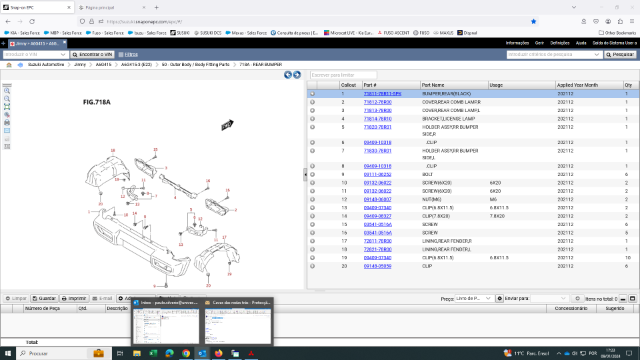
Task: Click the bookmark star in address bar
Action: pyautogui.click(x=533, y=22)
